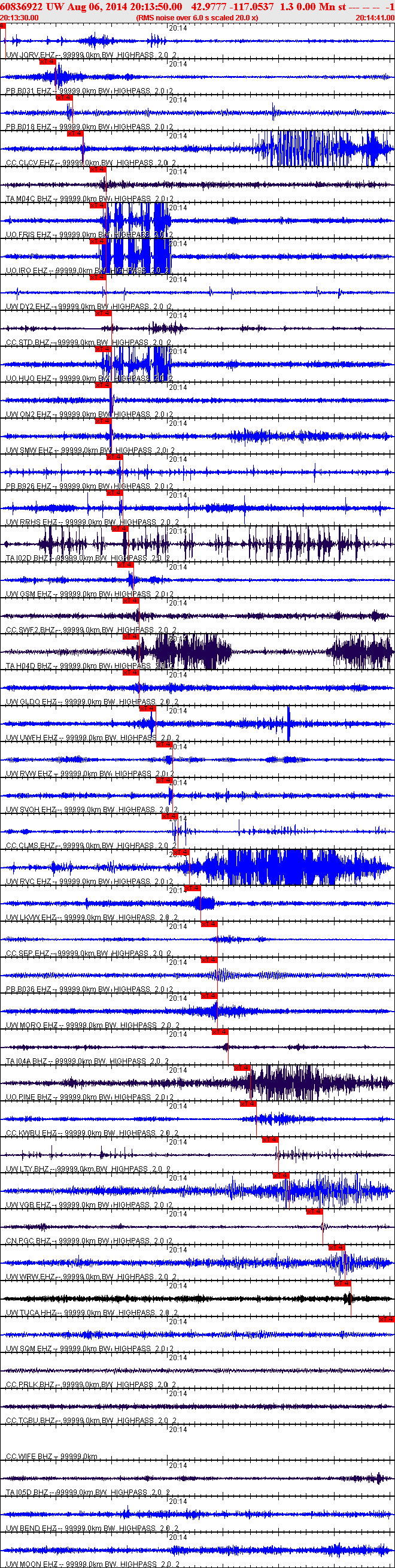
Task: Click the red pick marker on UW.RVC trace
Action: [181, 852]
